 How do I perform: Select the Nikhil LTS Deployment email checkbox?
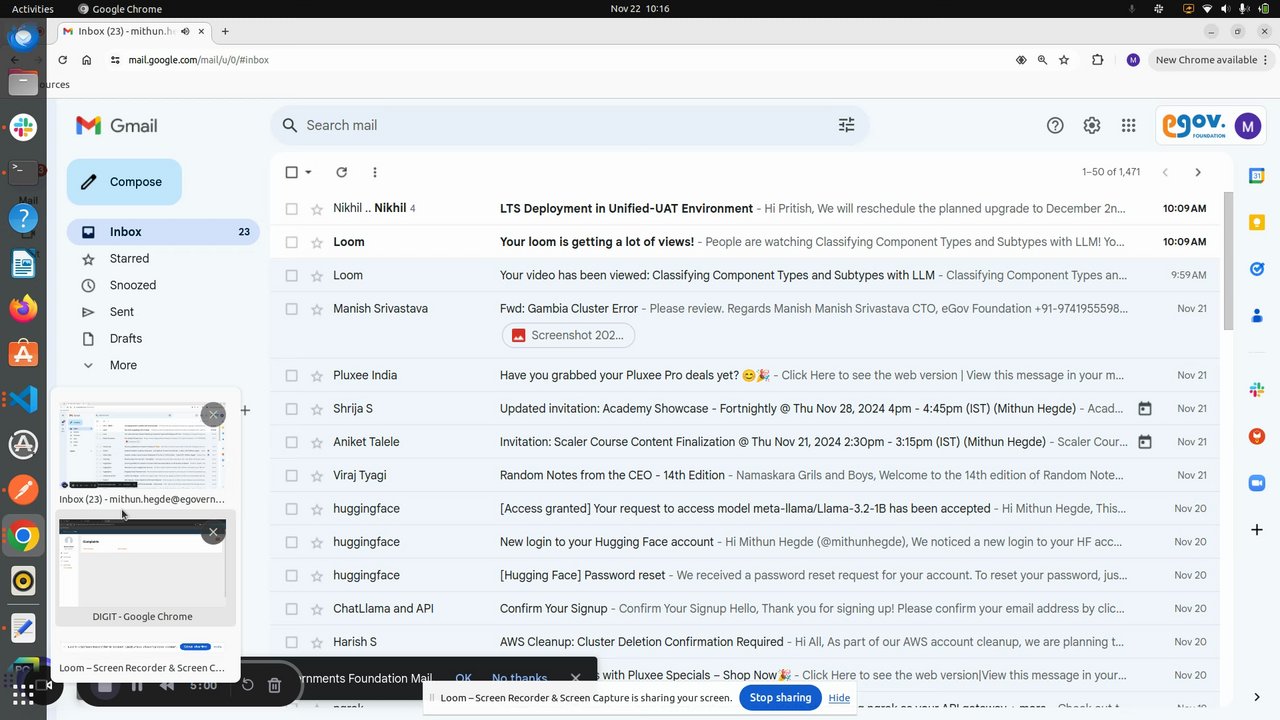click(291, 209)
